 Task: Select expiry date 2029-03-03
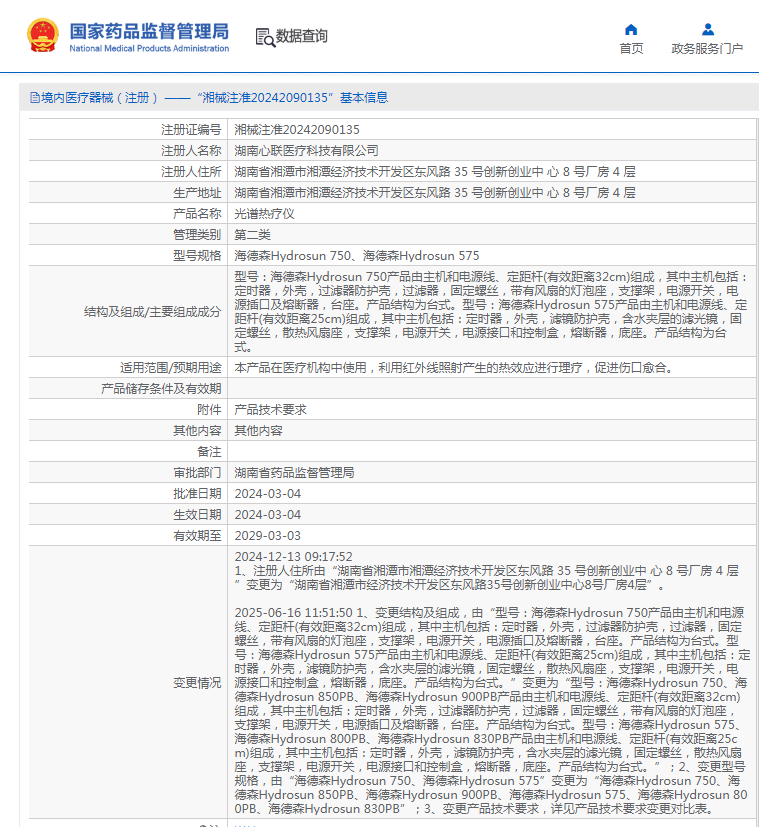[x=267, y=536]
